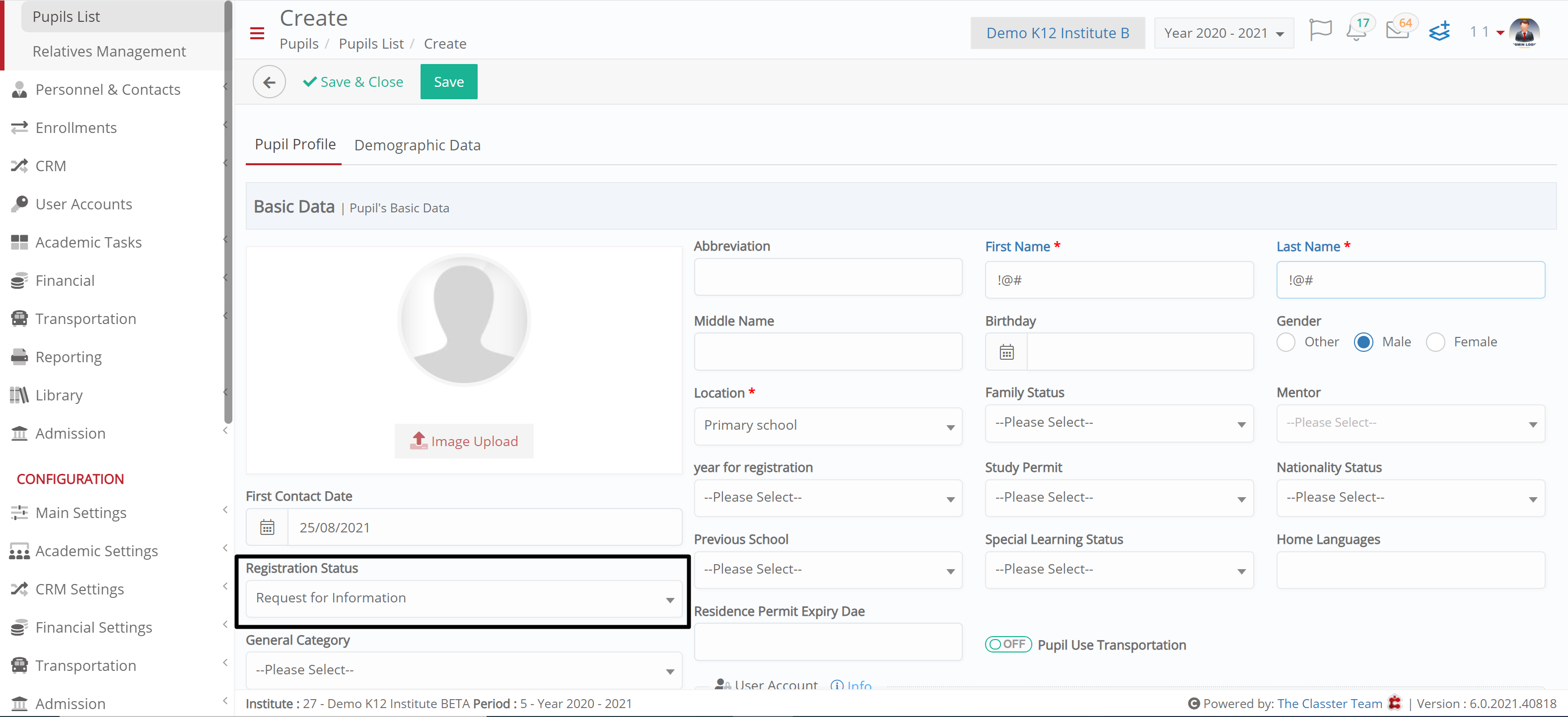Viewport: 1568px width, 717px height.
Task: Toggle Pupil Use Transportation switch
Action: click(x=1008, y=645)
